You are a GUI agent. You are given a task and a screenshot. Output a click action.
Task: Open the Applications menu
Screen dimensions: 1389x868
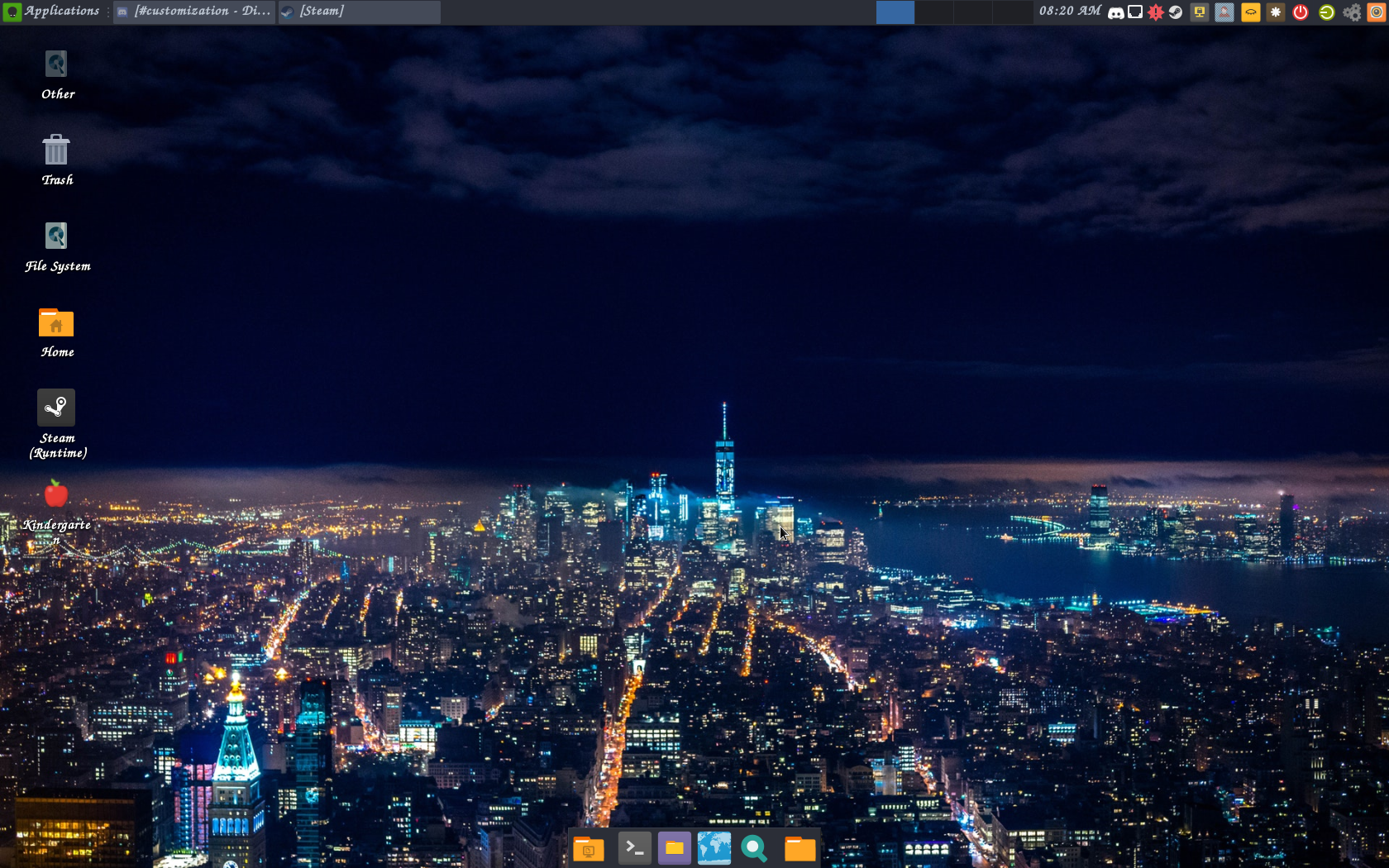(52, 12)
